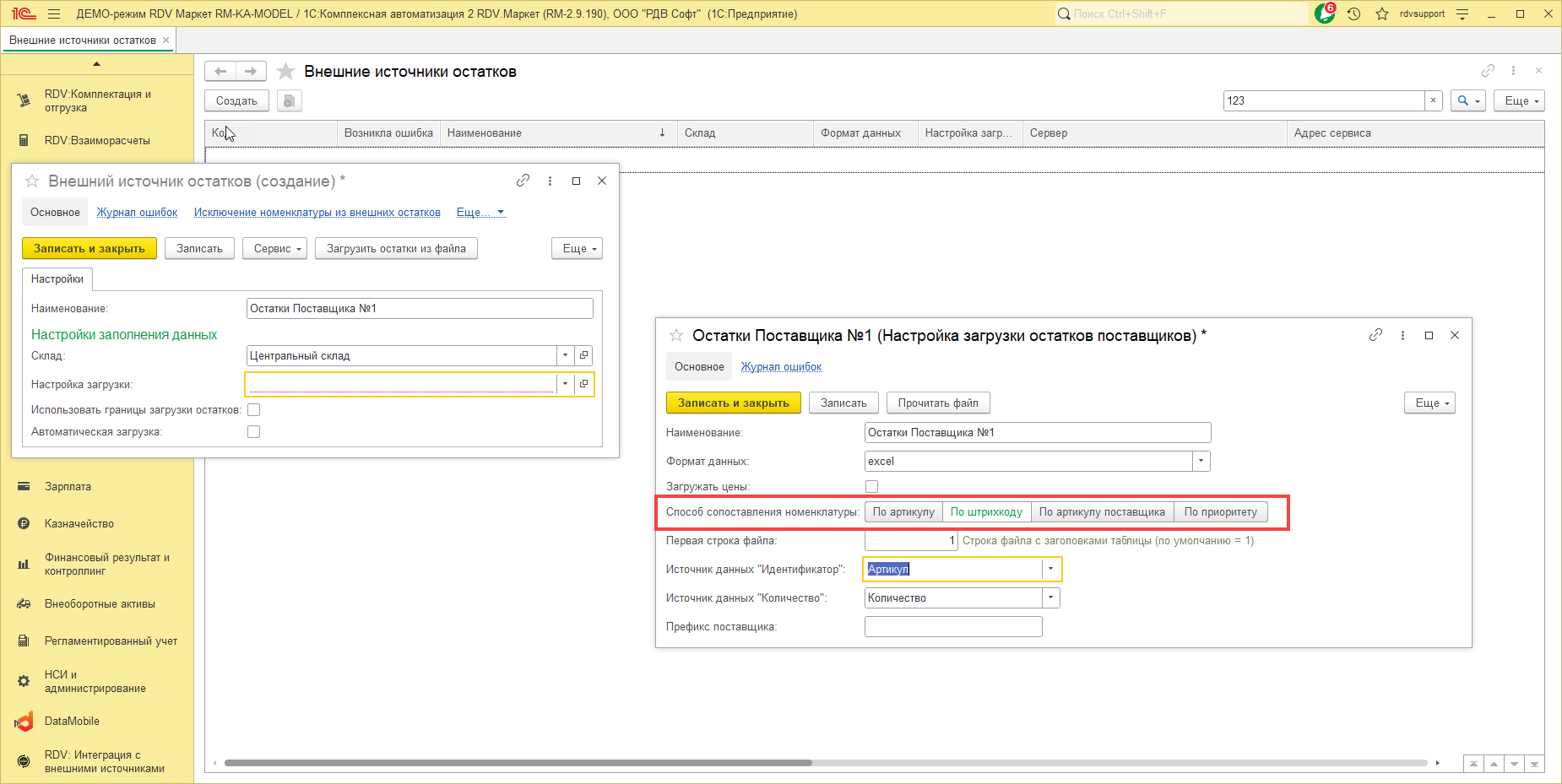Enable the Загружать цены checkbox
The height and width of the screenshot is (784, 1562).
coord(871,487)
